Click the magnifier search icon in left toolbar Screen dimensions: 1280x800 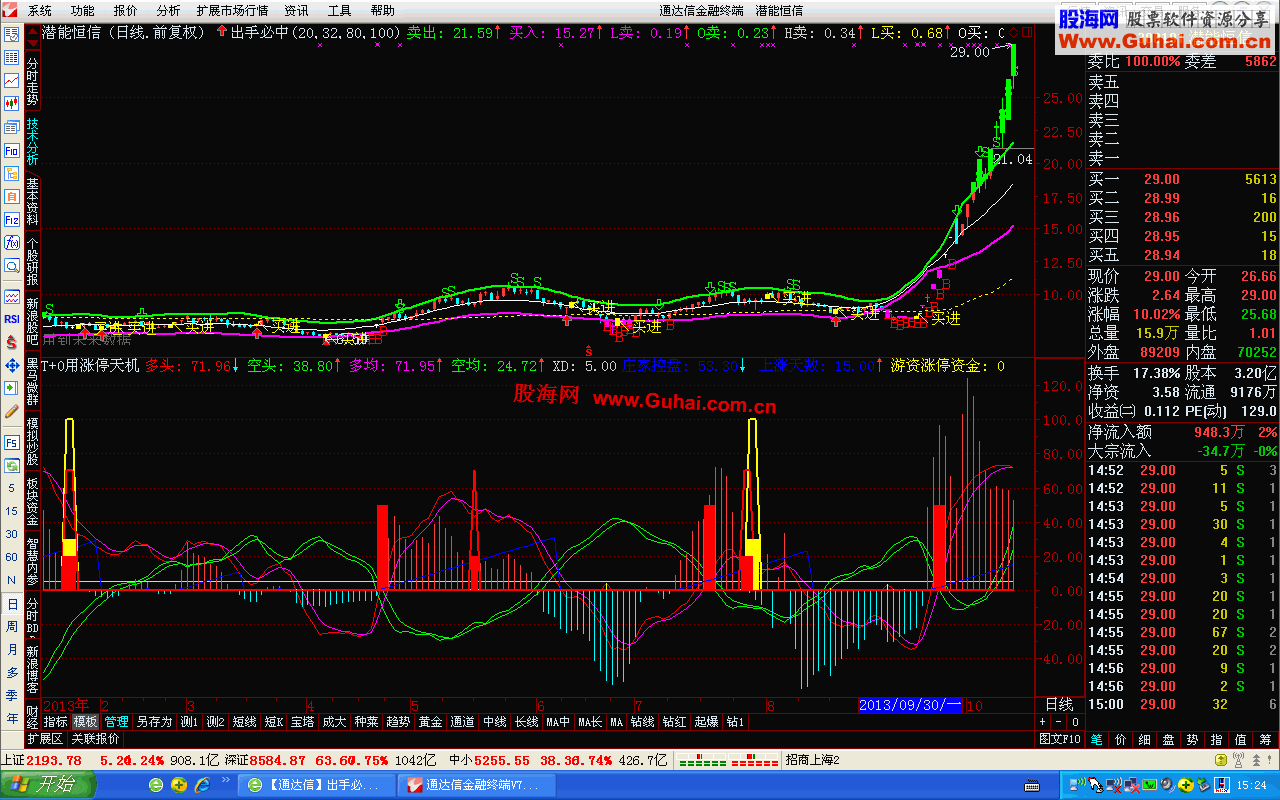12,265
